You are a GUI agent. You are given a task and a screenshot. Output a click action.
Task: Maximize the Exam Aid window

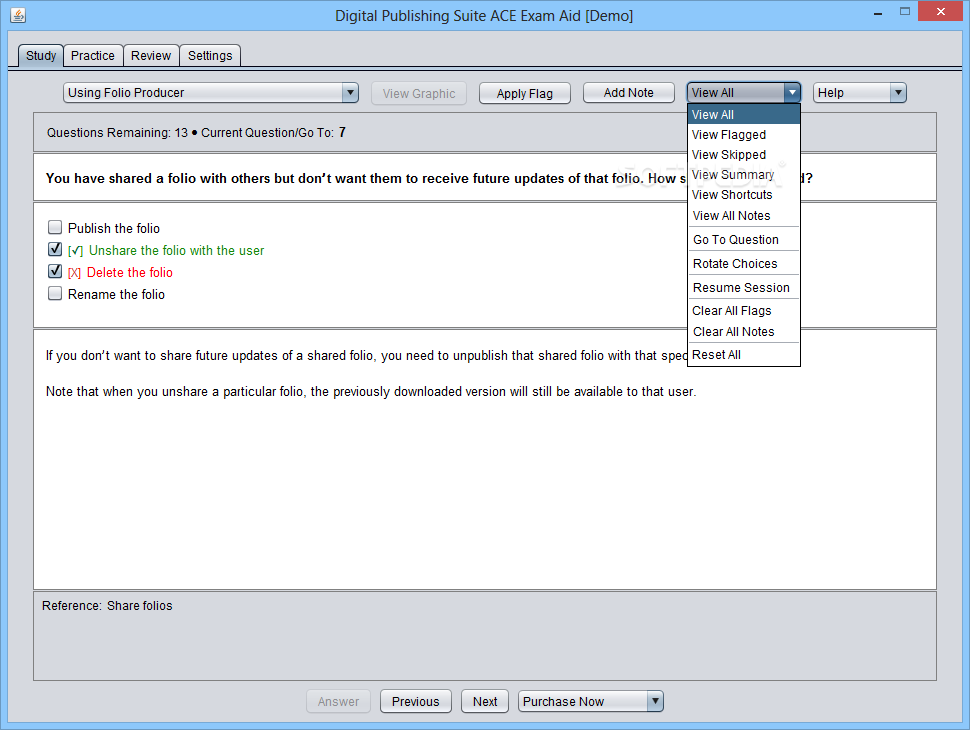(904, 12)
